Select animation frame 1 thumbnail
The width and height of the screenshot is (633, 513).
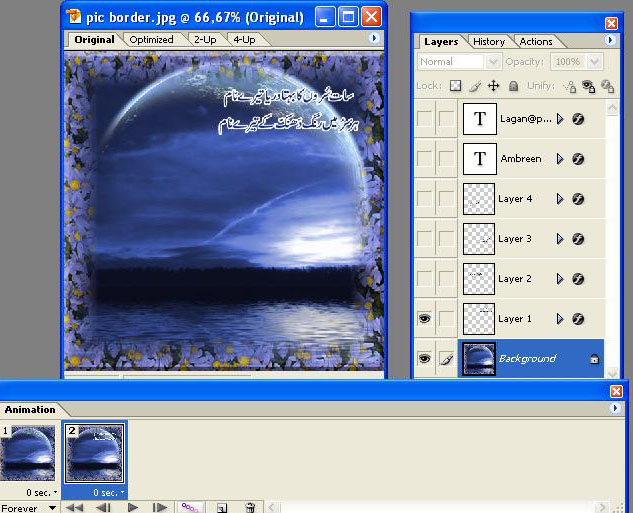28,455
